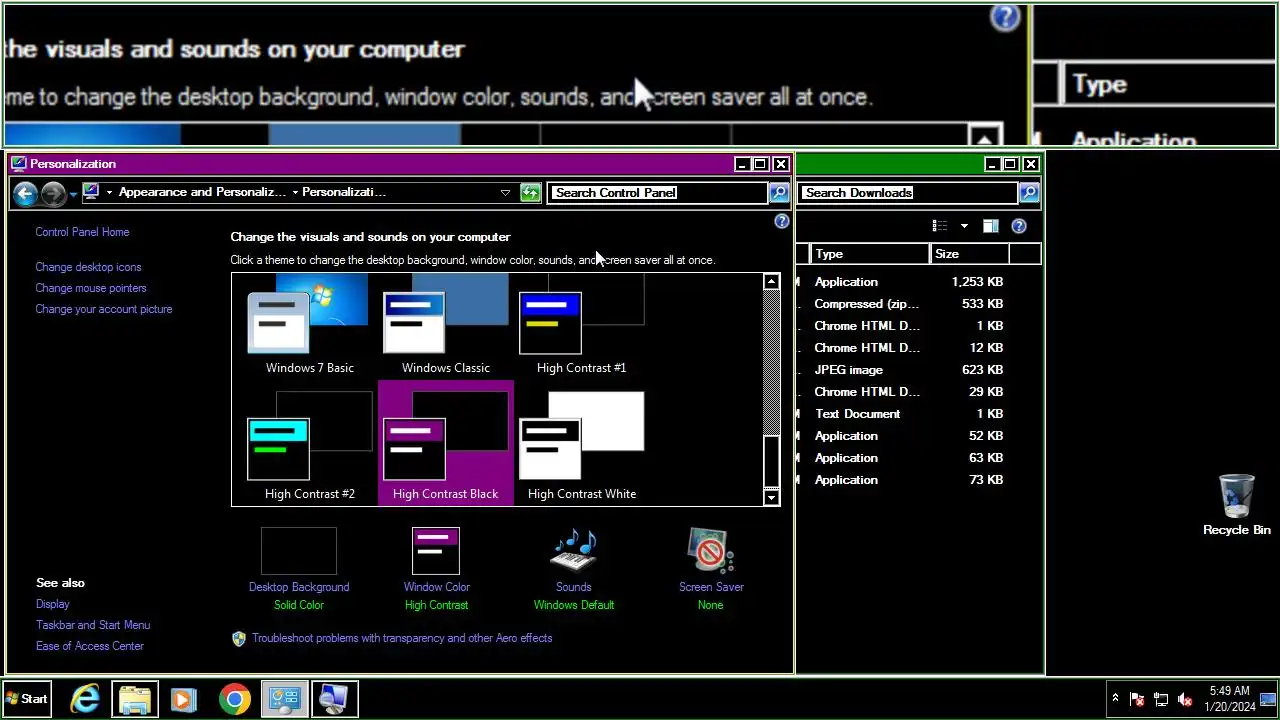Sort Downloads by the Type column

(869, 254)
